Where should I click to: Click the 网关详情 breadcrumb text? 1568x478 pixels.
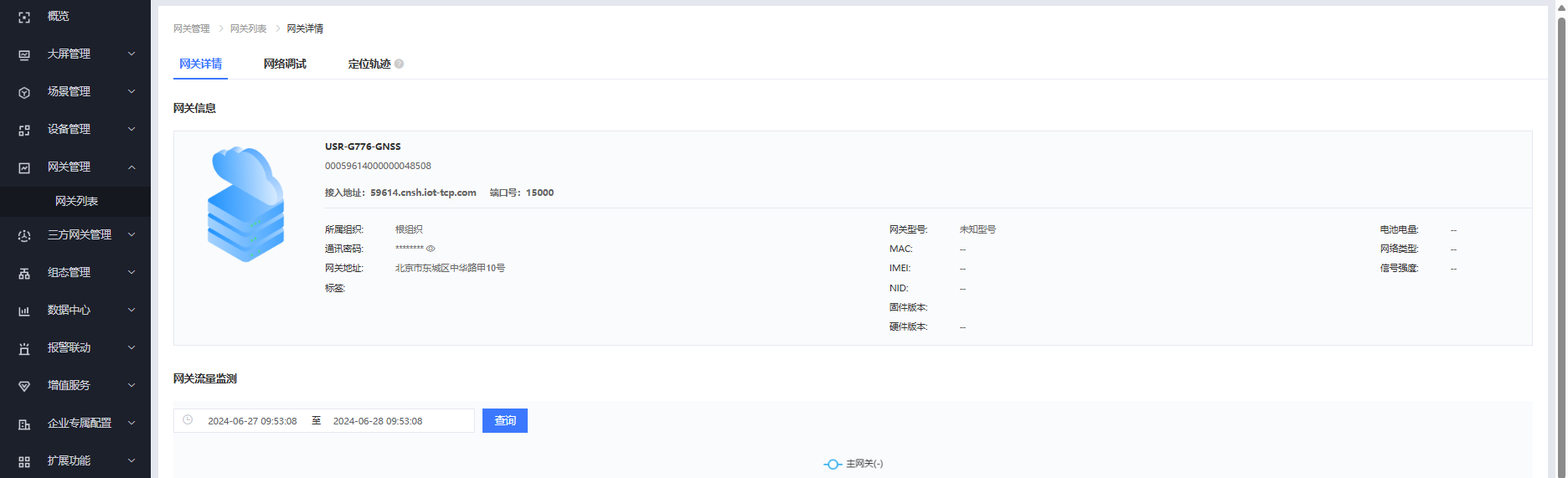(x=305, y=28)
